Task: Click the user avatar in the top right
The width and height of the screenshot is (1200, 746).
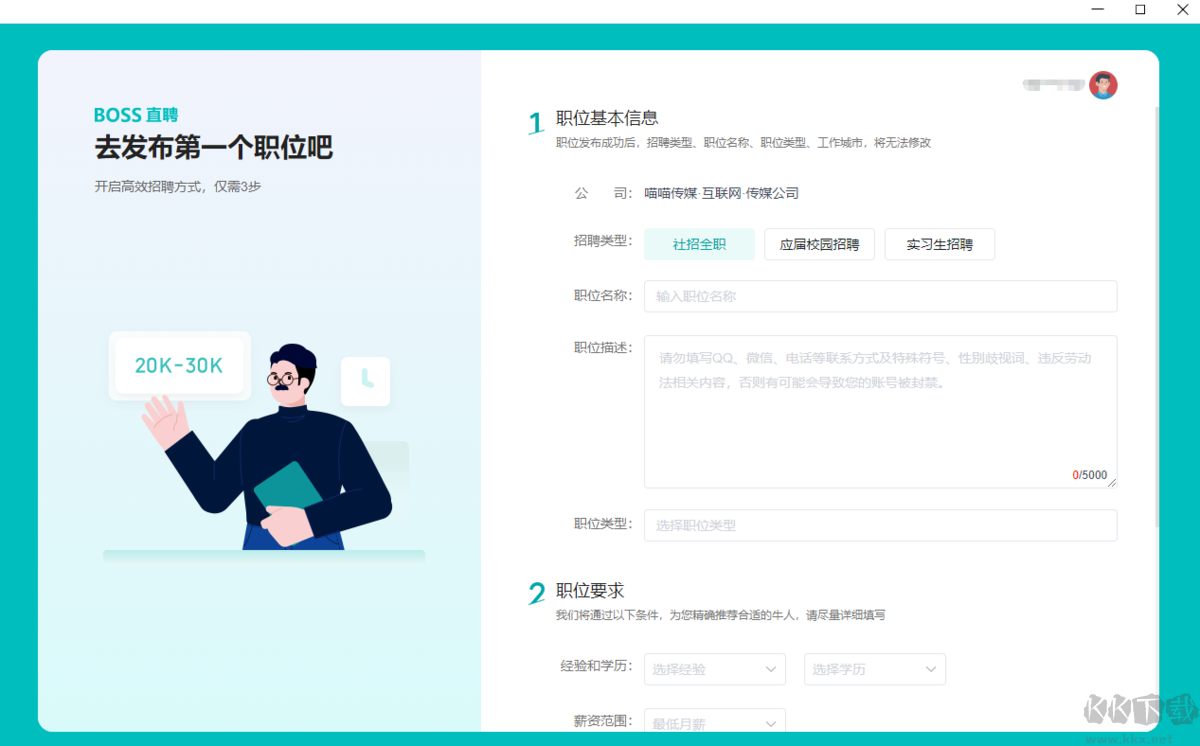Action: pyautogui.click(x=1102, y=85)
